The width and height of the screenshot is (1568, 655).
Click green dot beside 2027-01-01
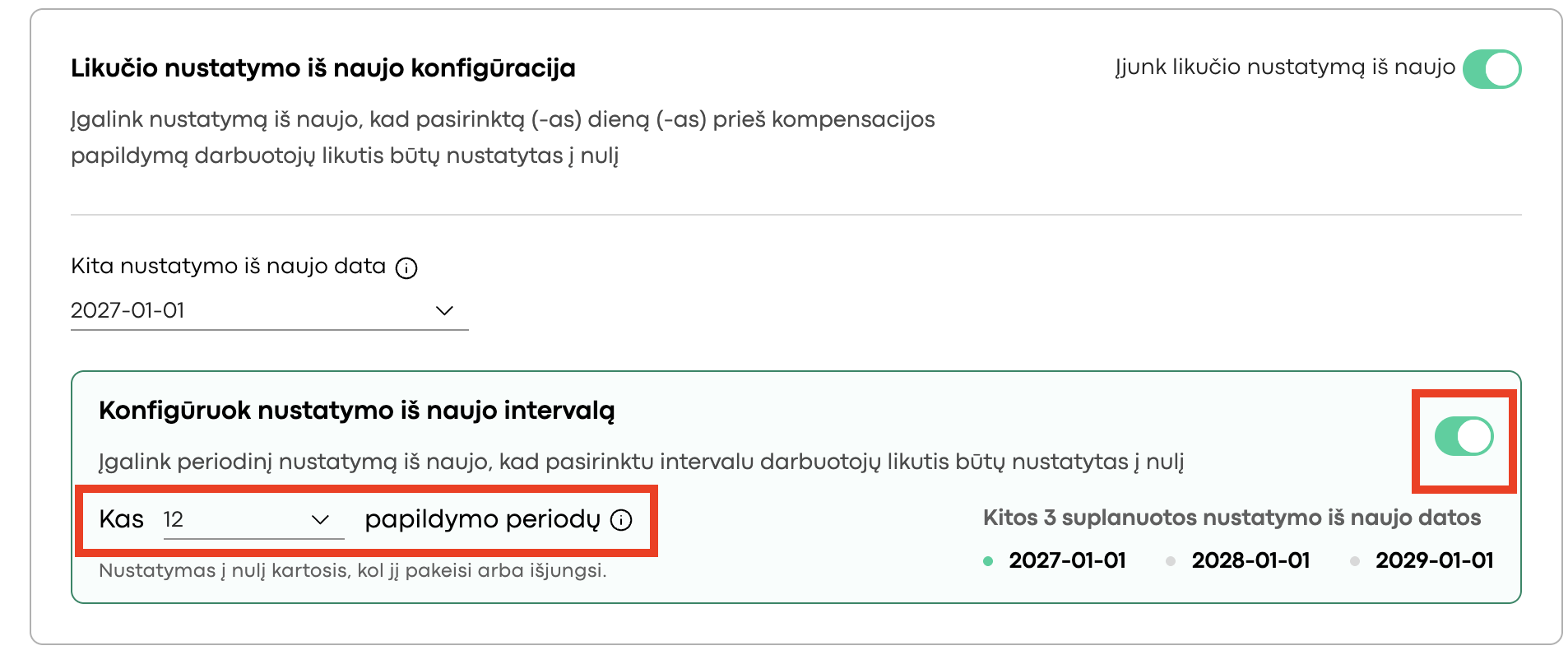[988, 561]
